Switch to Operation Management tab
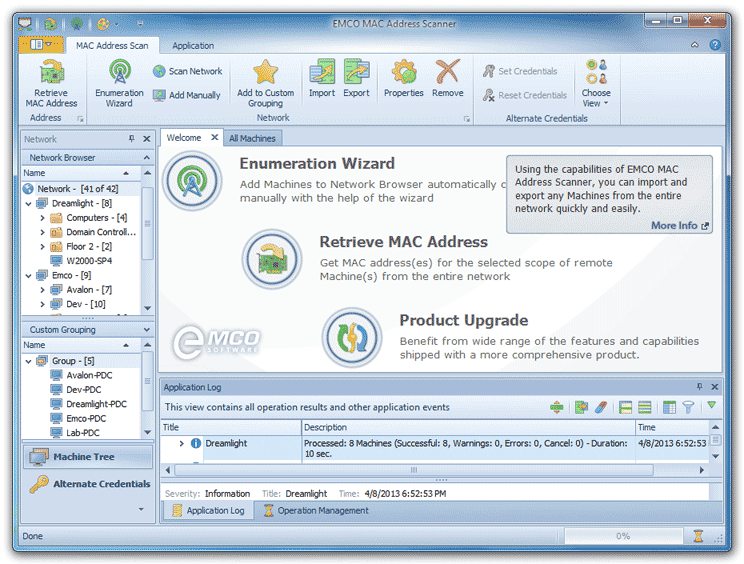The width and height of the screenshot is (744, 564). point(316,510)
